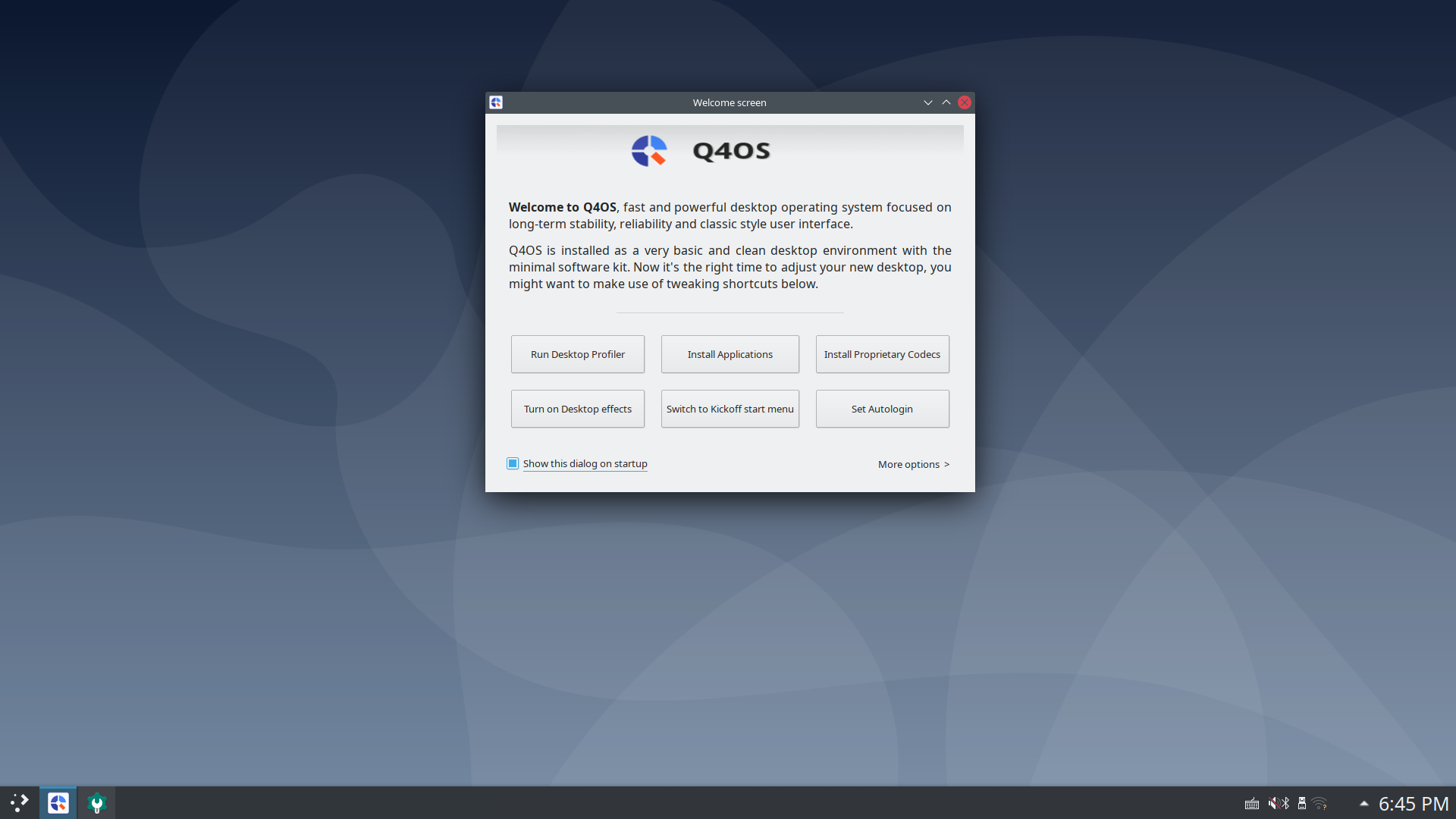Toggle Show this dialog on startup checkbox
Viewport: 1456px width, 819px height.
pyautogui.click(x=513, y=463)
